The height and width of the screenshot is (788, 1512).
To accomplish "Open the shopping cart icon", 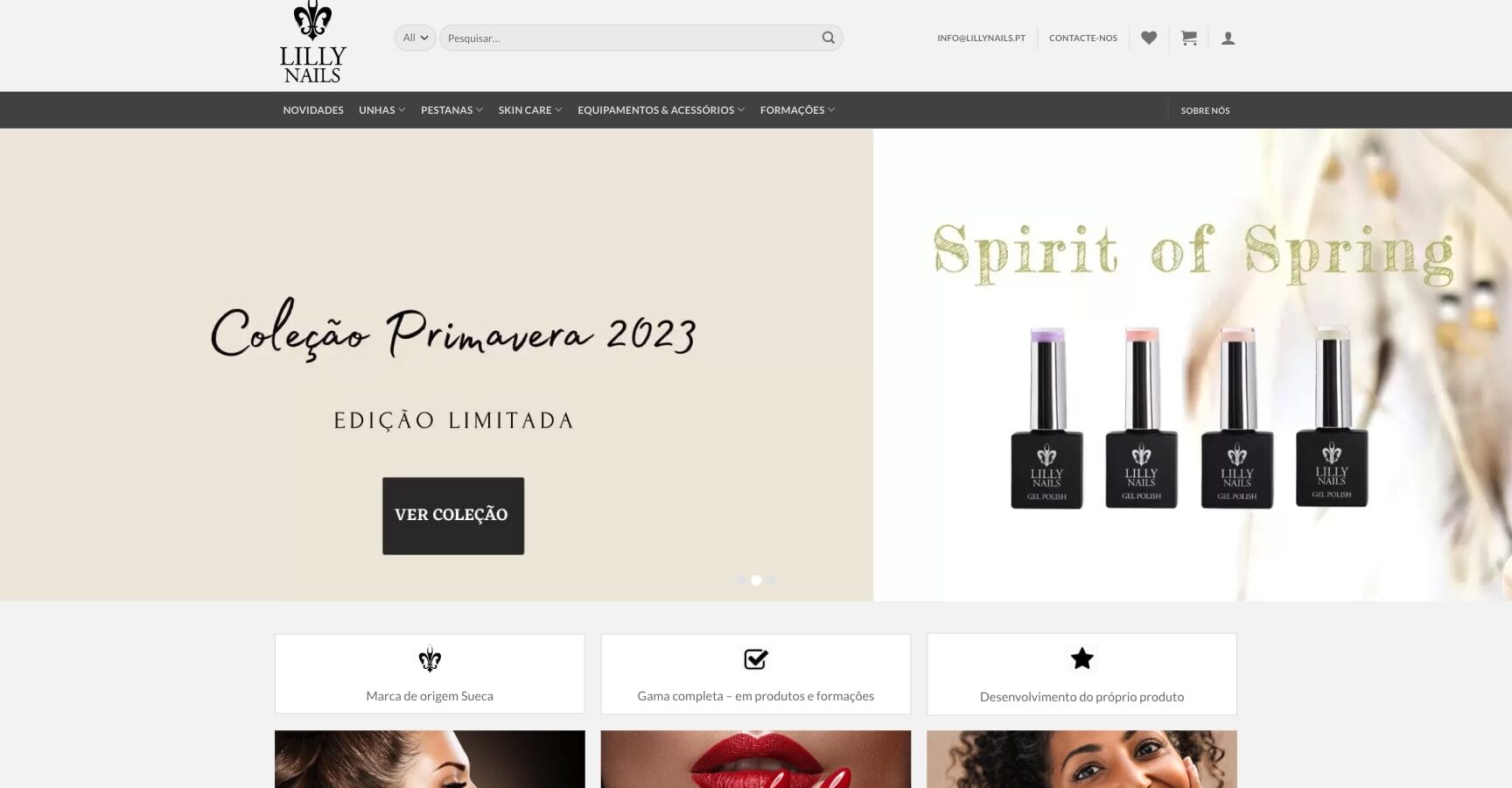I will (x=1188, y=38).
